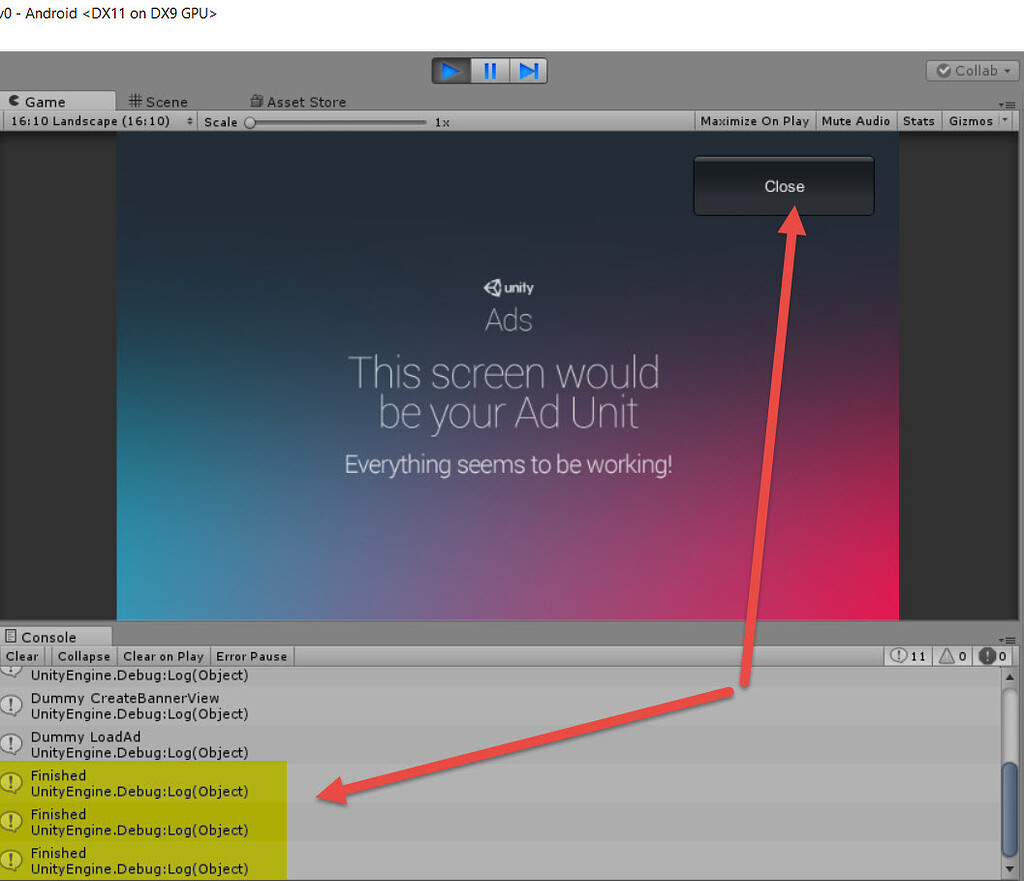Enable Maximize On Play
The height and width of the screenshot is (881, 1024).
coord(754,121)
